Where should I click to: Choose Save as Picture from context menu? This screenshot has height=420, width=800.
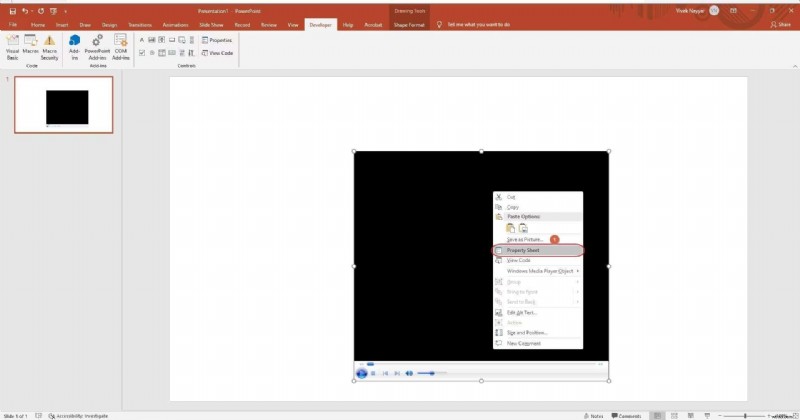pyautogui.click(x=538, y=239)
